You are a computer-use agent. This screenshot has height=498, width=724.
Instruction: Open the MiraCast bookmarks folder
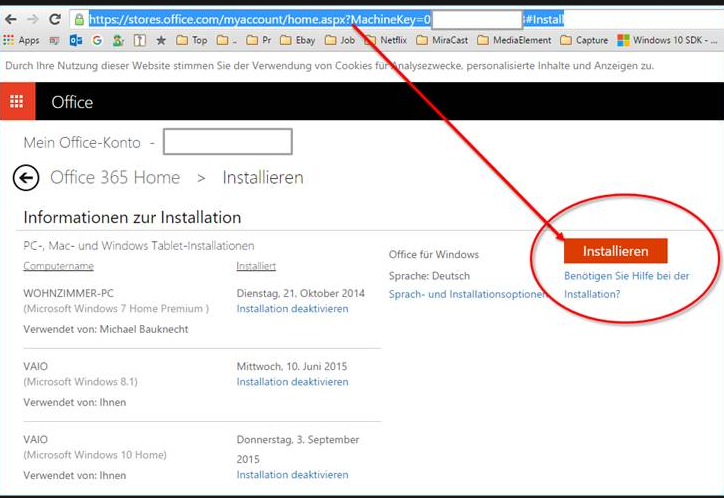(442, 40)
